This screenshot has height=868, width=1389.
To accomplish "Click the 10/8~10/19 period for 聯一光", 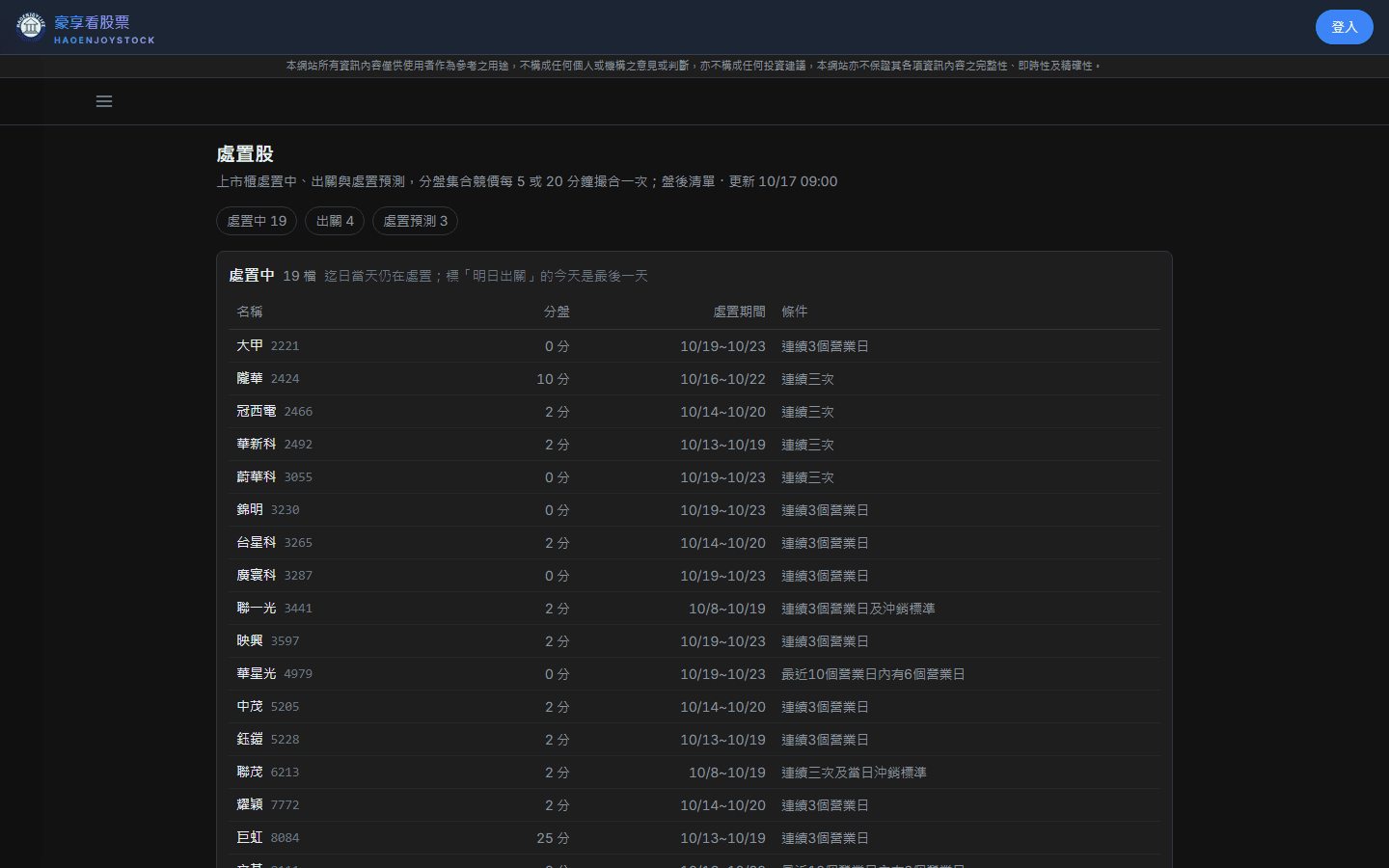I will point(727,609).
